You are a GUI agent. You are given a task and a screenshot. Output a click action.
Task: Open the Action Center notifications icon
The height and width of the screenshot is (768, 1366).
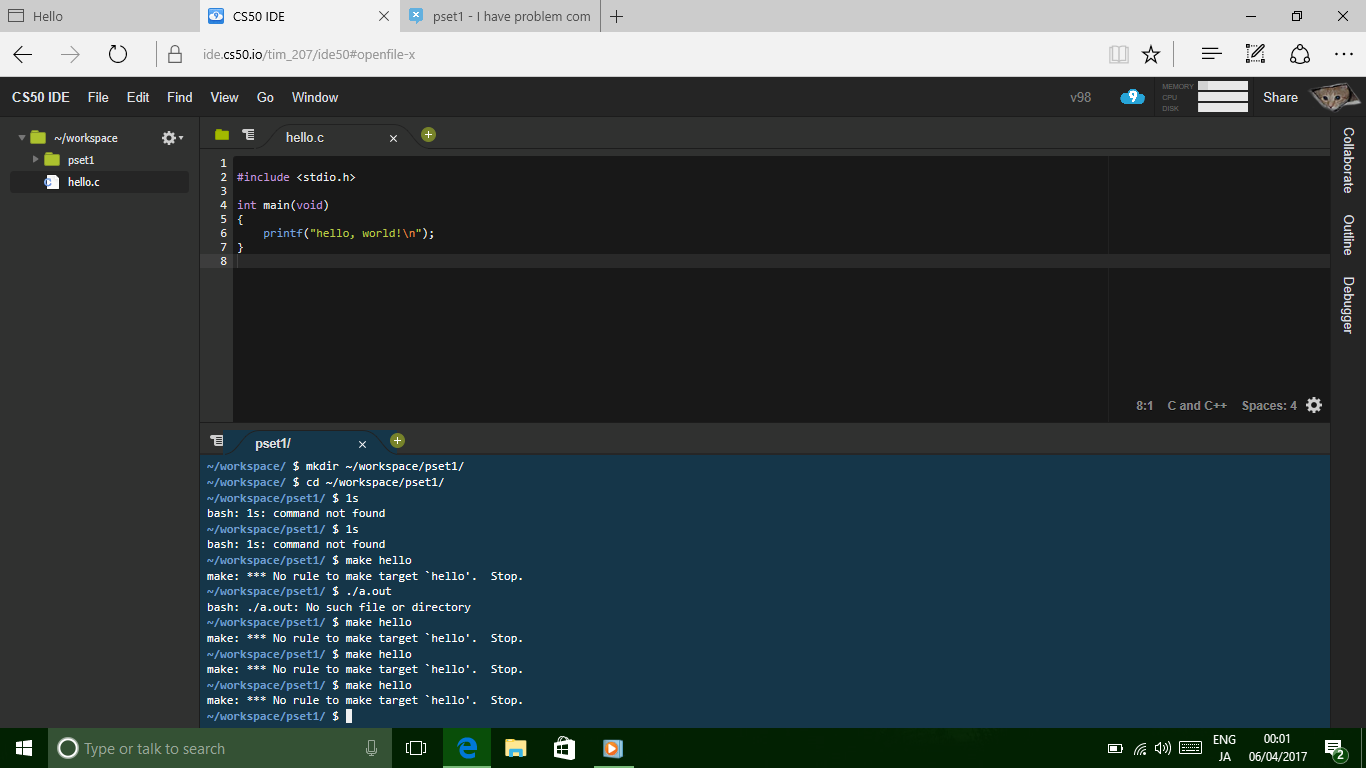point(1334,748)
